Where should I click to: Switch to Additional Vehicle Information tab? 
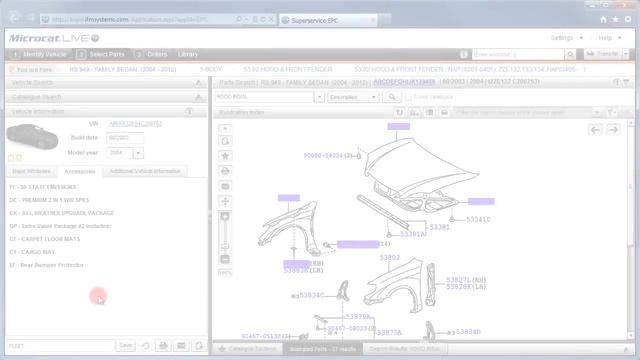point(145,171)
